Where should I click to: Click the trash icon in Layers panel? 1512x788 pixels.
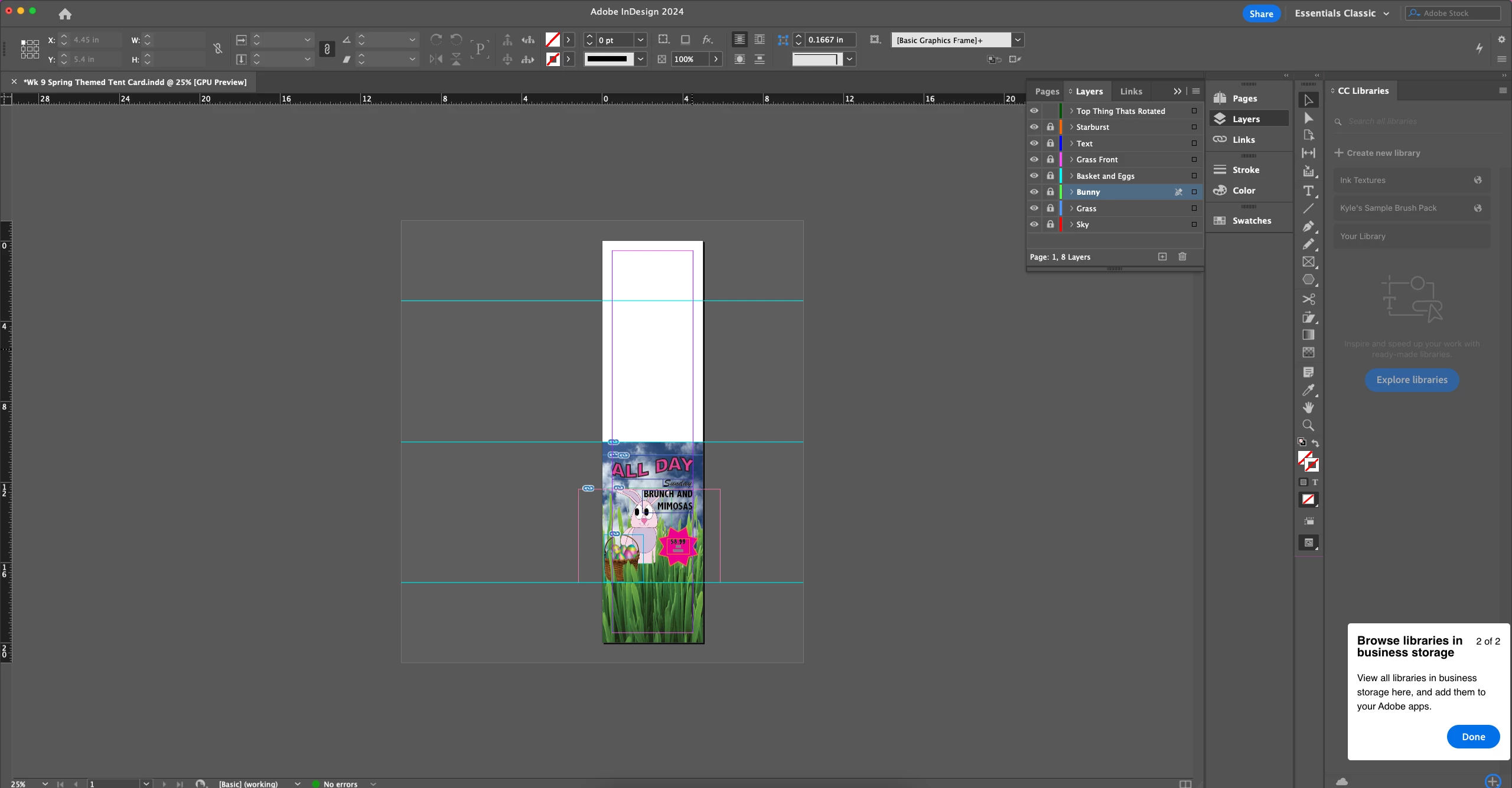click(x=1182, y=257)
